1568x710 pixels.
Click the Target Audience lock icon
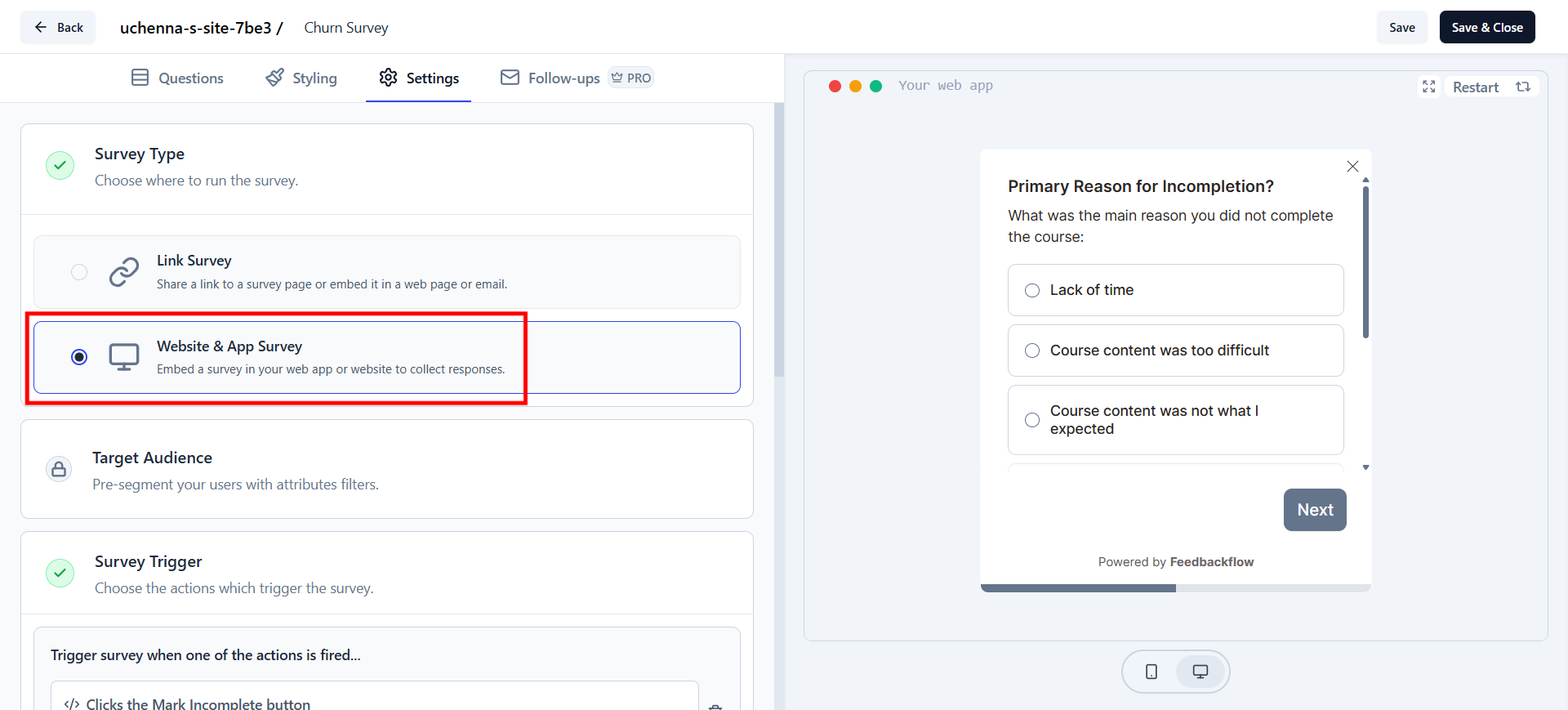59,469
